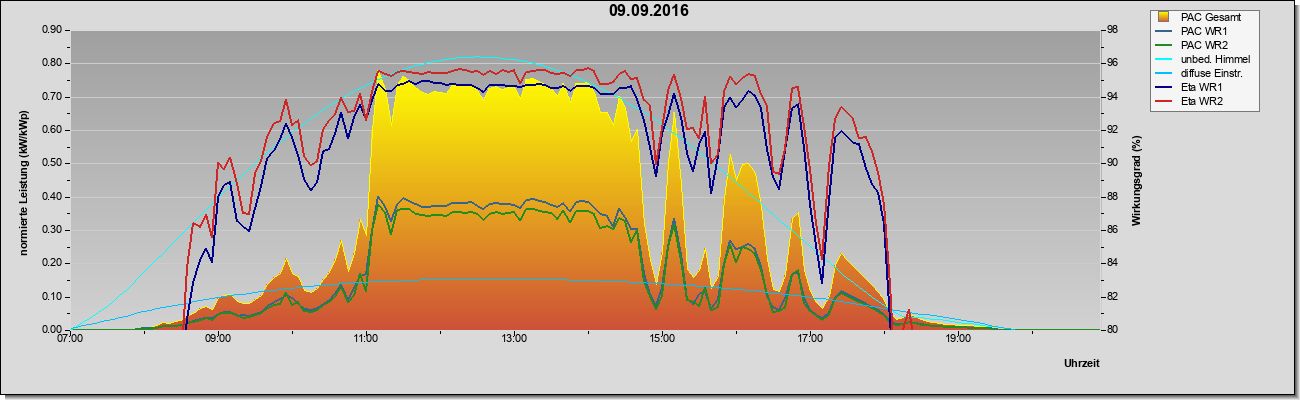Click the 11:00 time axis label
The width and height of the screenshot is (1300, 400).
[366, 338]
